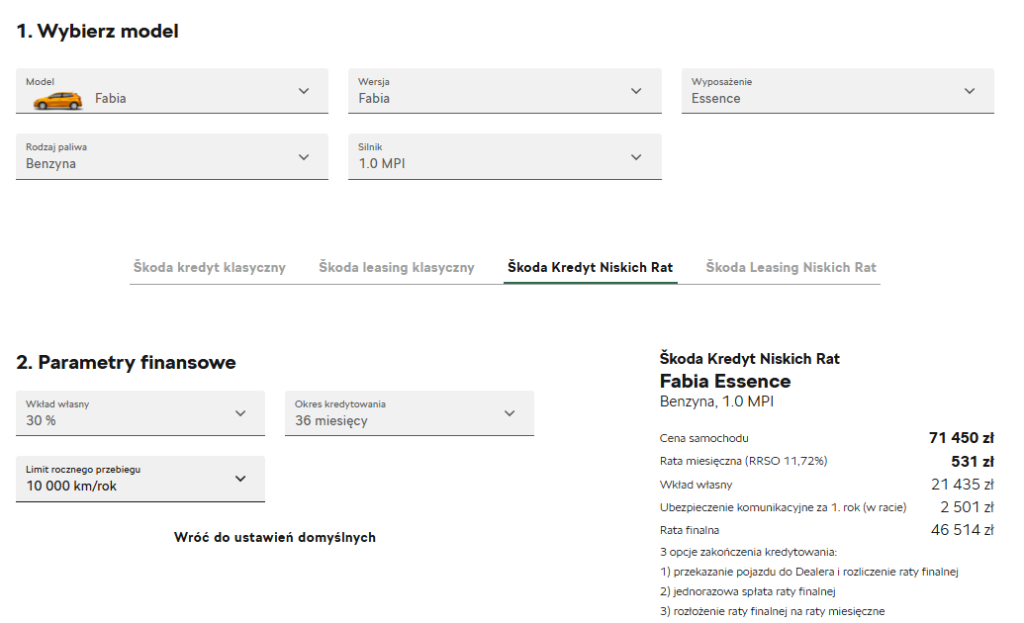Switch to Škoda kredyt klasyczny tab
Screen dimensions: 1024x623
[210, 267]
